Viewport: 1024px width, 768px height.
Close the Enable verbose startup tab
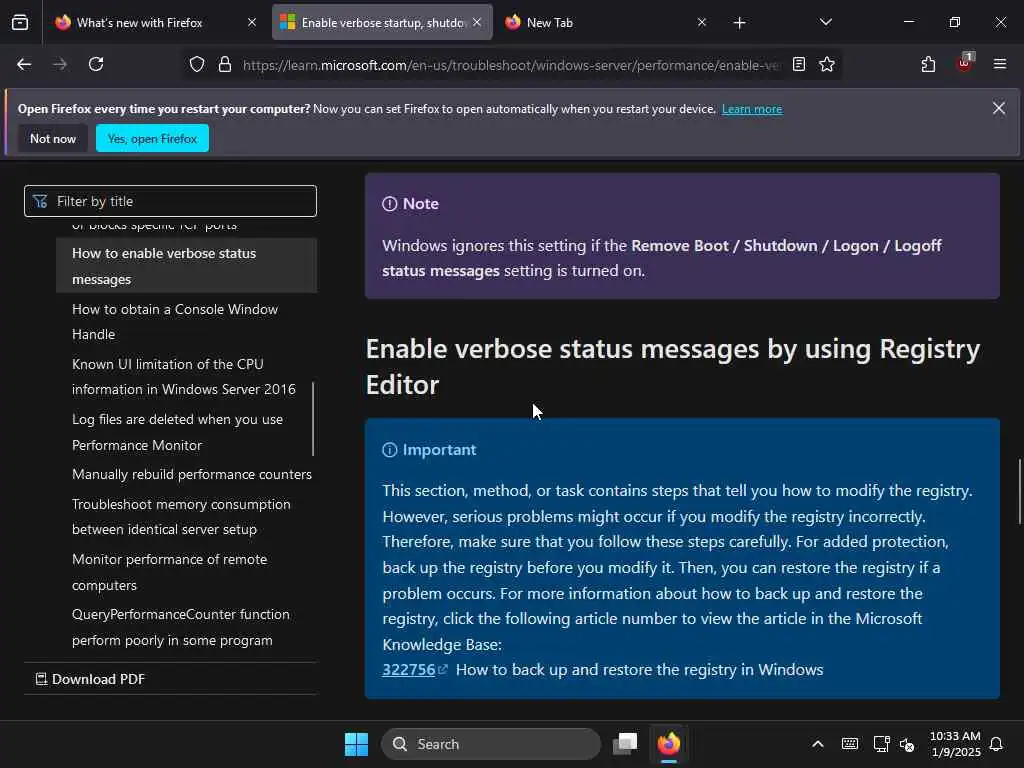[x=477, y=22]
